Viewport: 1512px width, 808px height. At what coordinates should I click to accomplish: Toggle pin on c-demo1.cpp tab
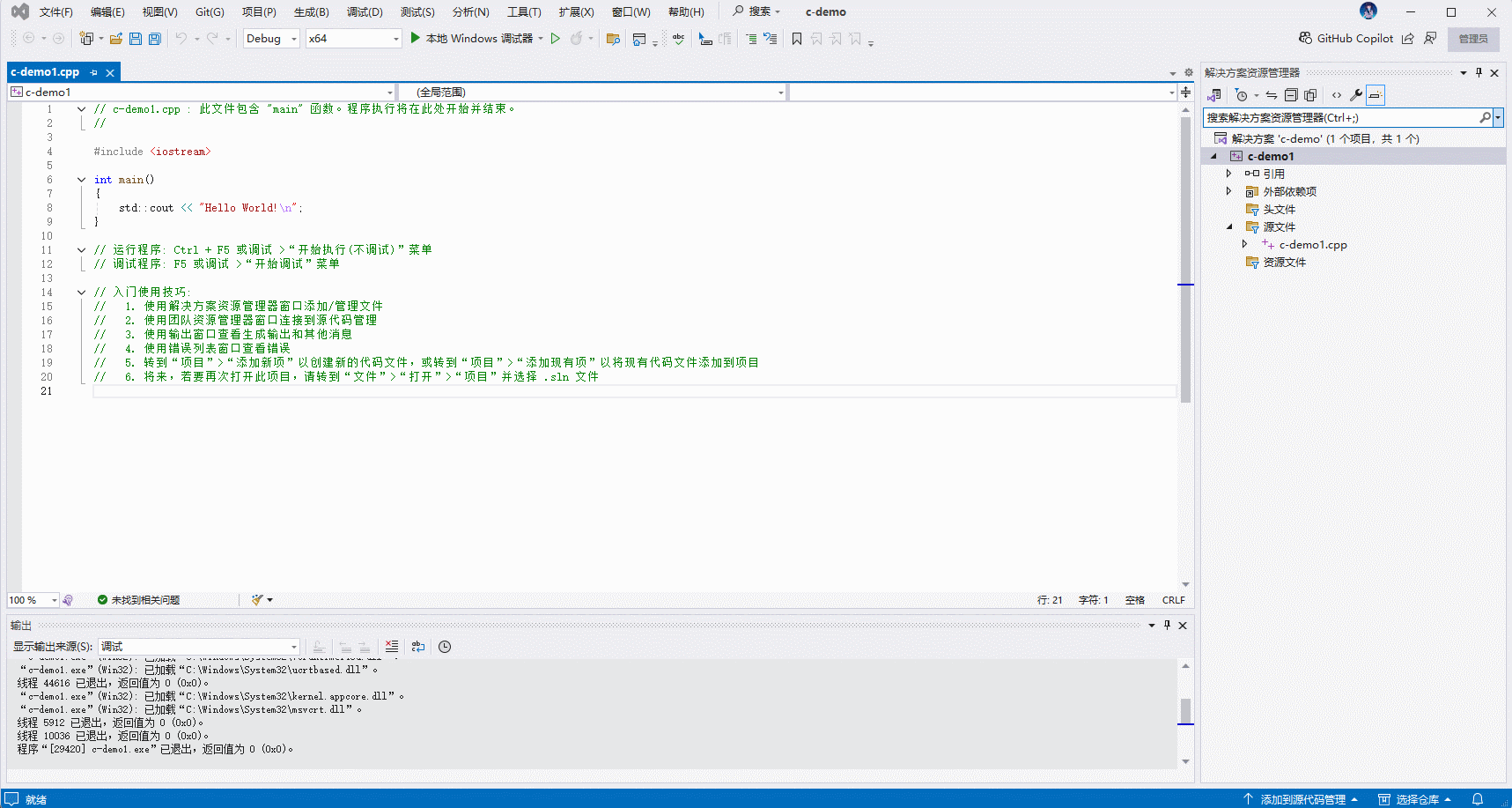point(94,72)
